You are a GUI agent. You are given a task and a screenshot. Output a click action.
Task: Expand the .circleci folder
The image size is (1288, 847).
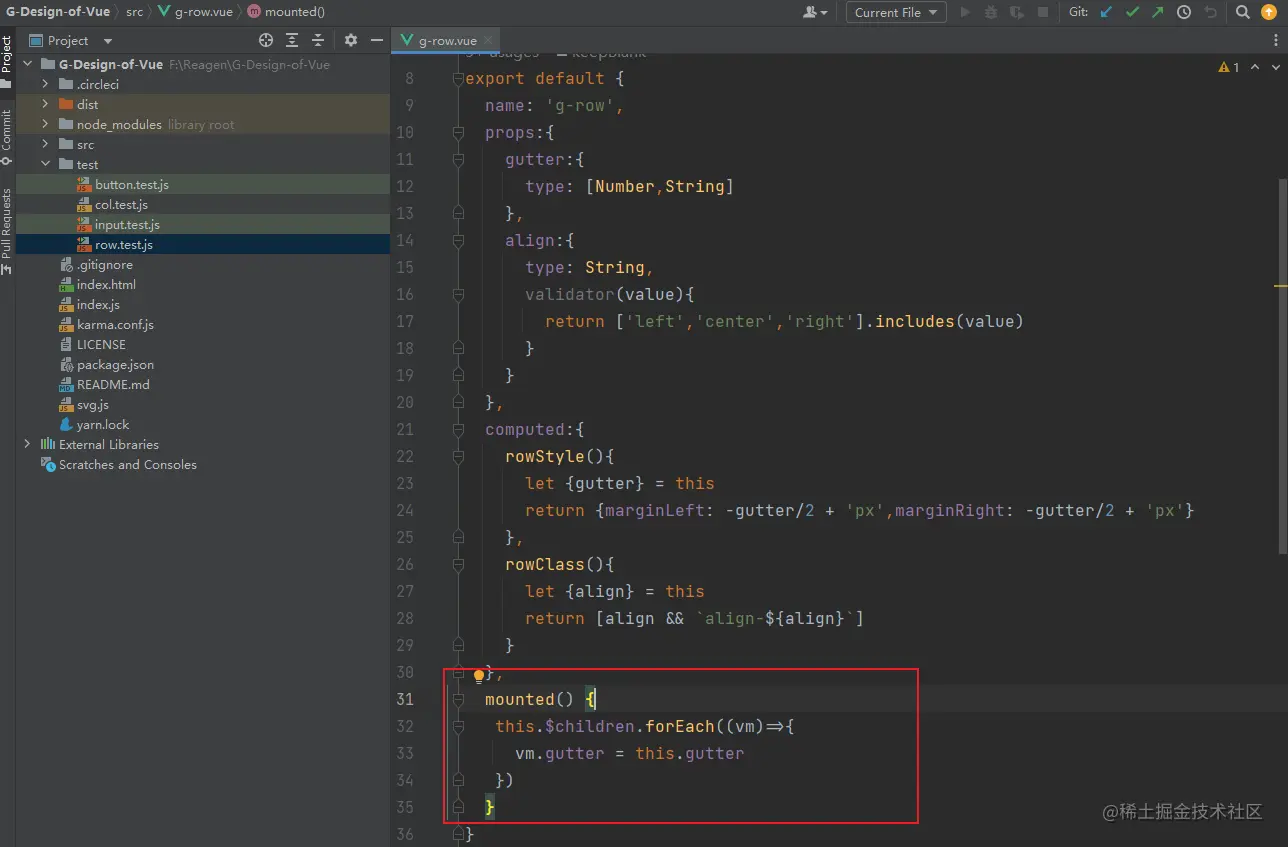(x=45, y=84)
